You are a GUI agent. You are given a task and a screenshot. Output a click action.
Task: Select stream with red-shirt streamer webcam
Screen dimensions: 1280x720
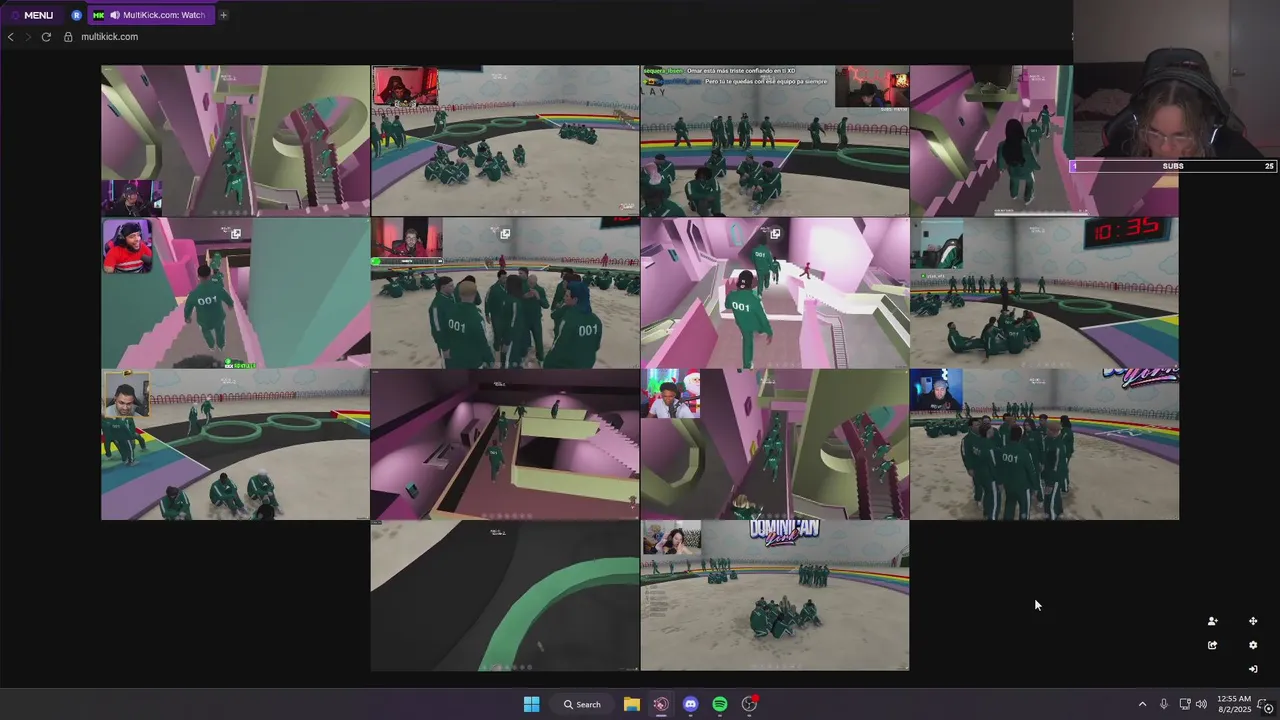pos(235,293)
